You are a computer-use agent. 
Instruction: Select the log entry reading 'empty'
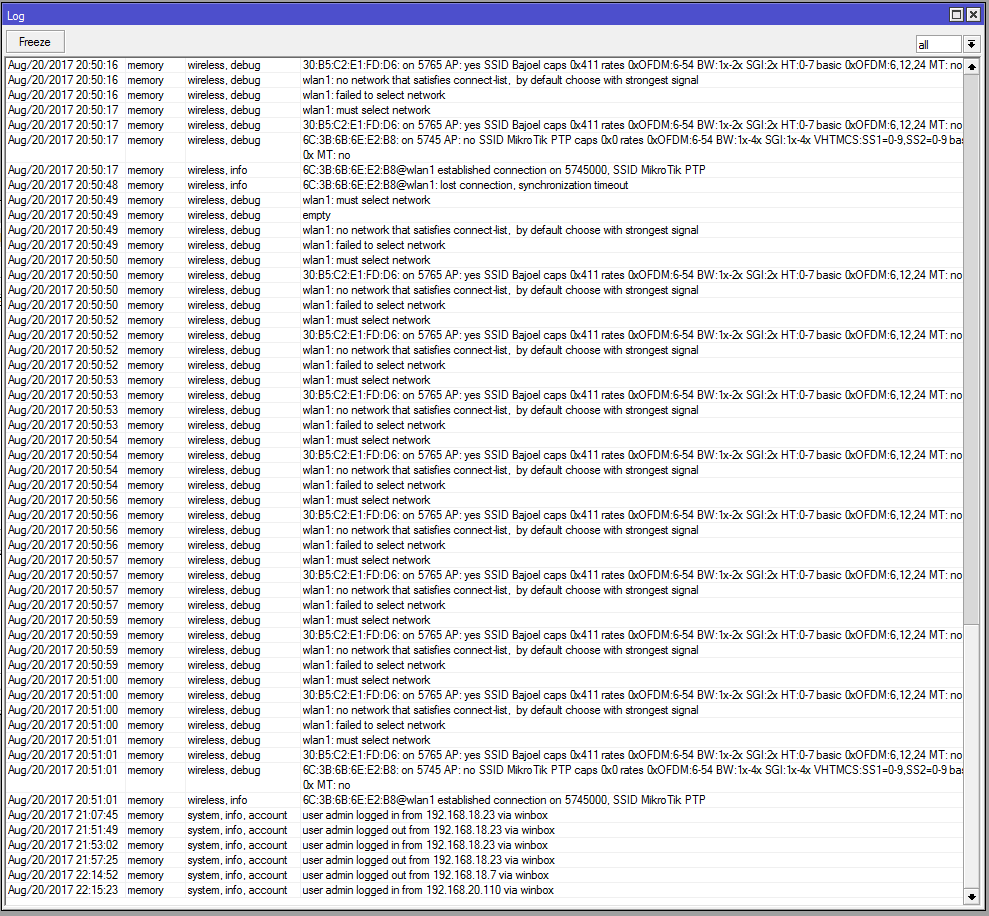tap(484, 215)
